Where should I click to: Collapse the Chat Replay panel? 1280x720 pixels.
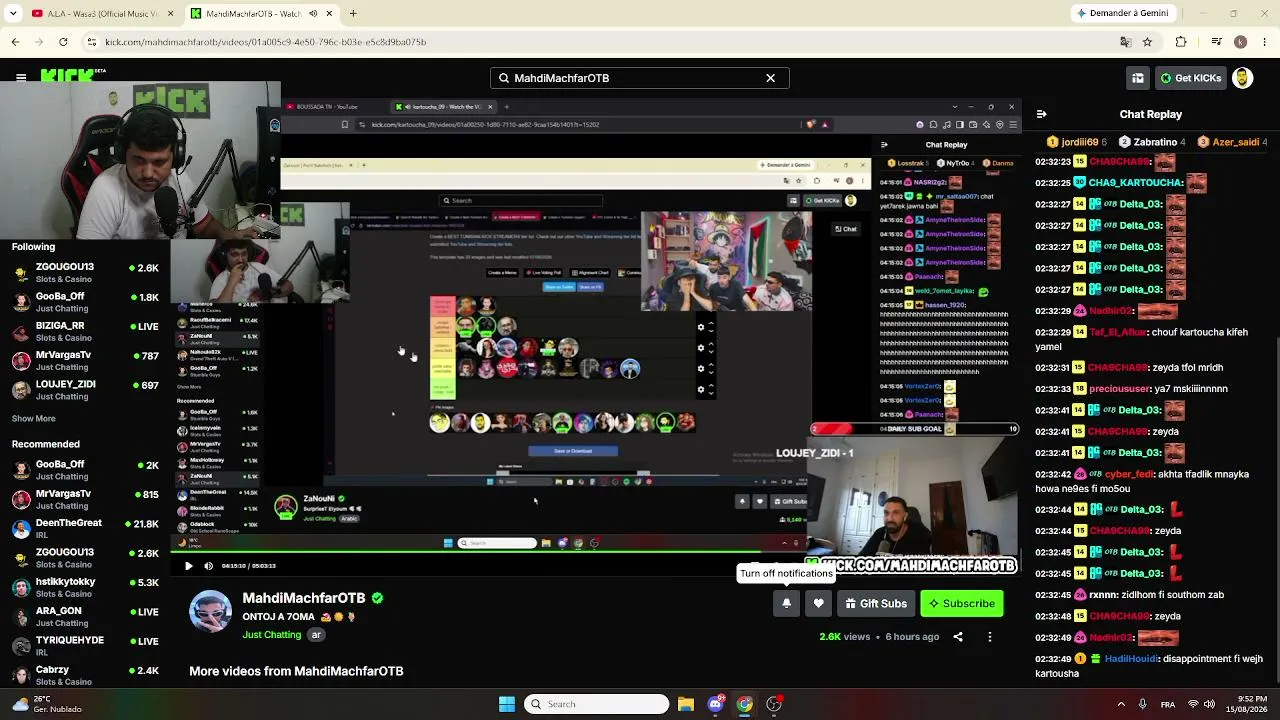pyautogui.click(x=1041, y=114)
